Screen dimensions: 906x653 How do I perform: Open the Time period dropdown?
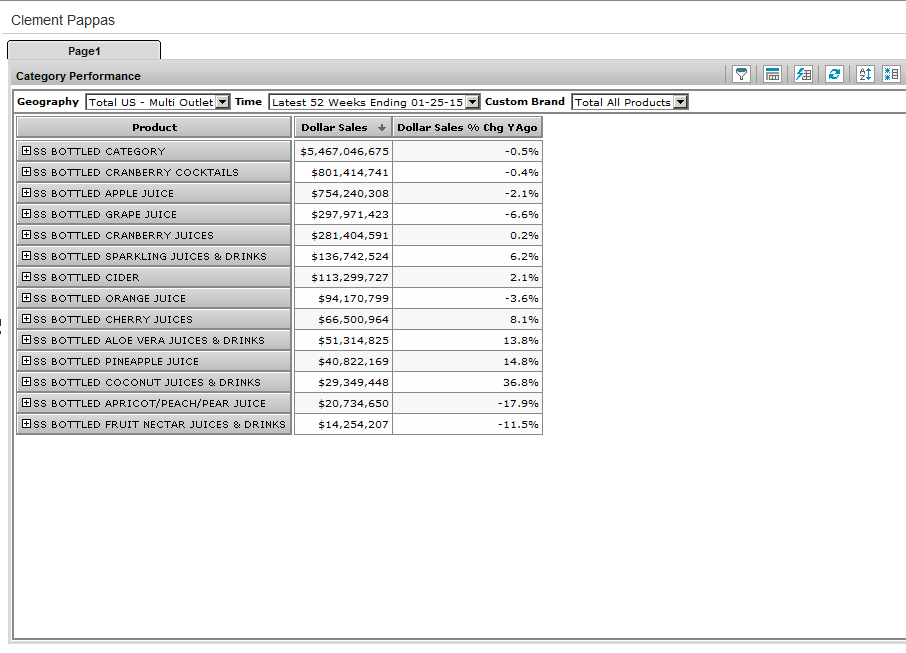(x=473, y=102)
